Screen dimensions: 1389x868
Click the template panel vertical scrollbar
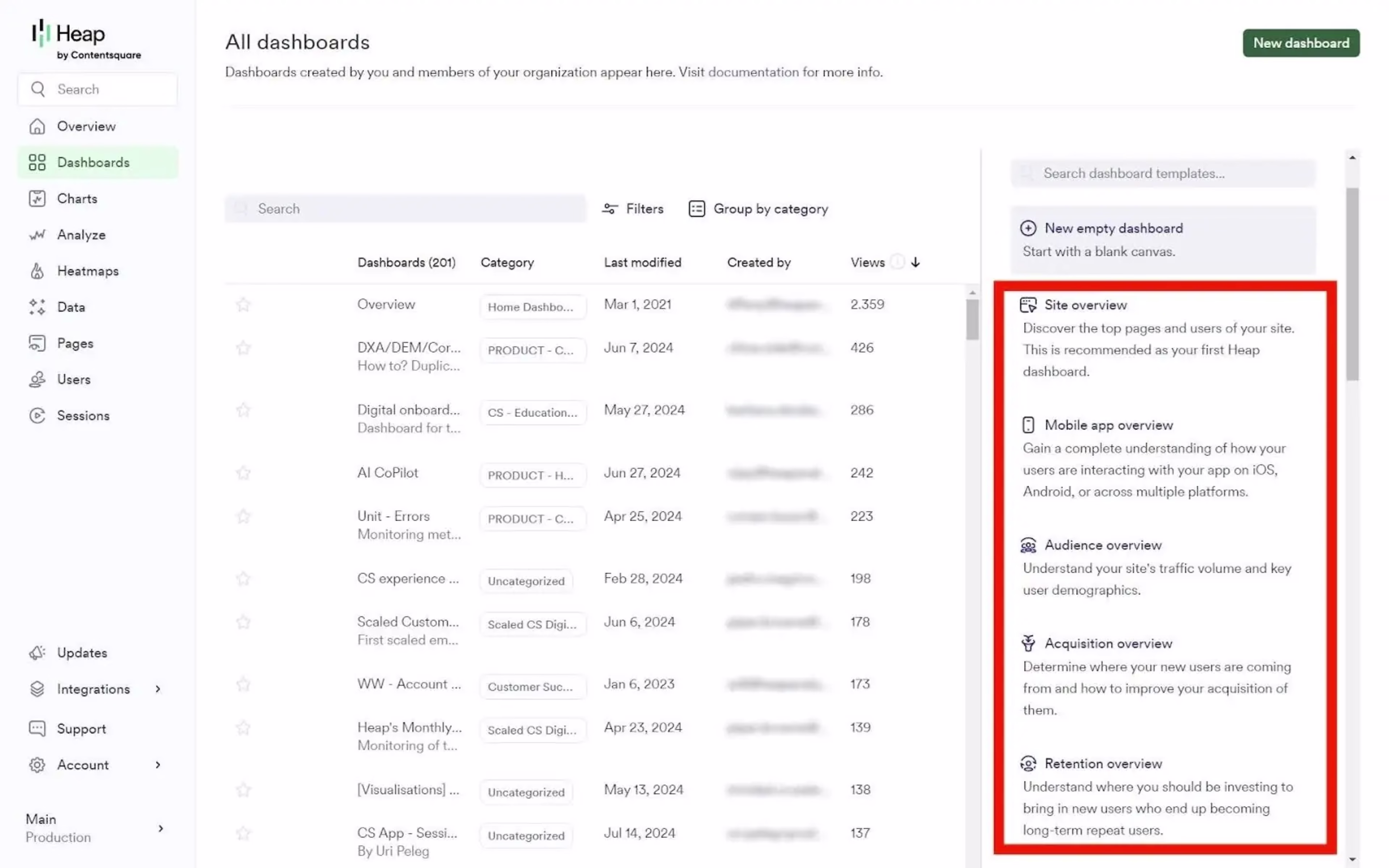pos(1352,284)
